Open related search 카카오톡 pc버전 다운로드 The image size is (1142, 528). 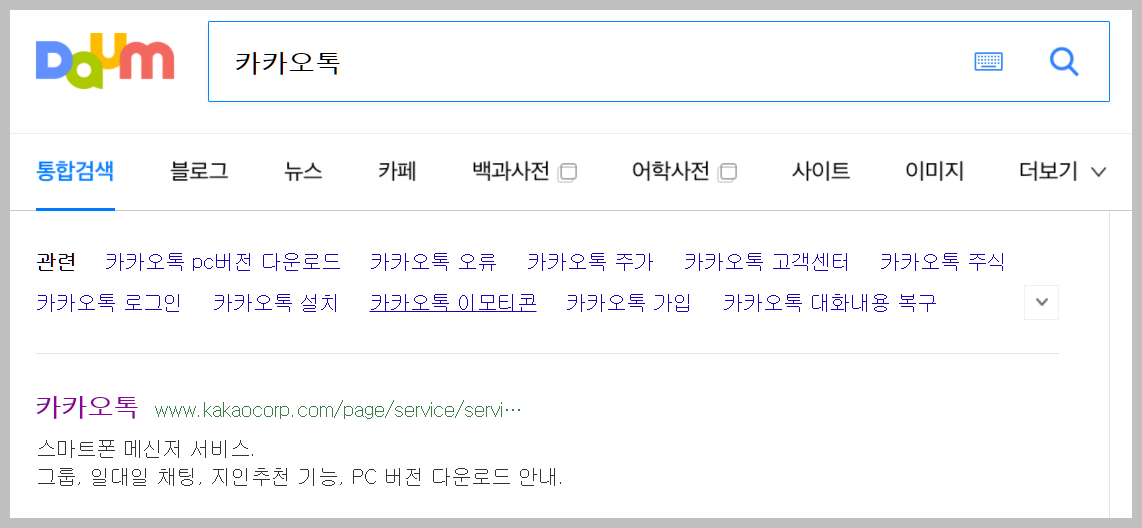(223, 261)
